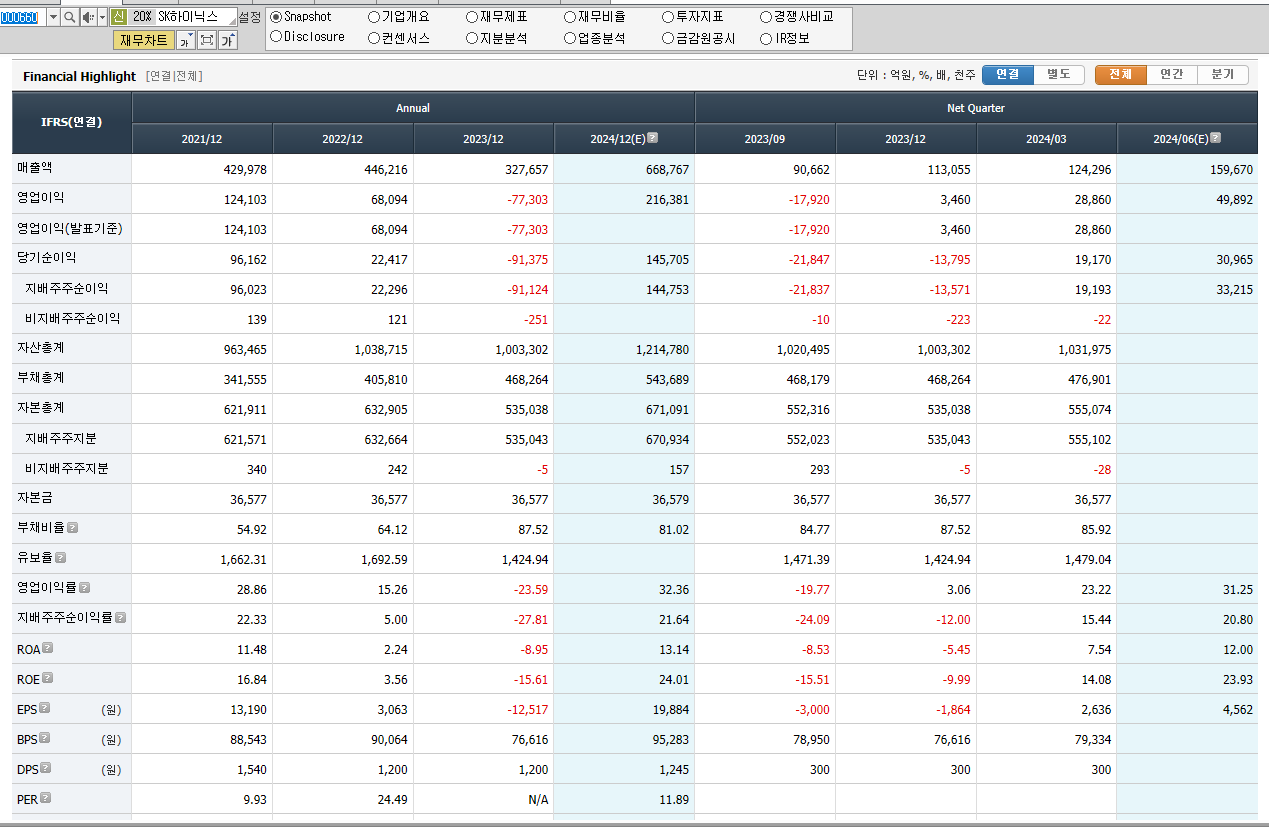1269x827 pixels.
Task: Click help icon beside 2024/06(E) header
Action: click(x=1215, y=138)
